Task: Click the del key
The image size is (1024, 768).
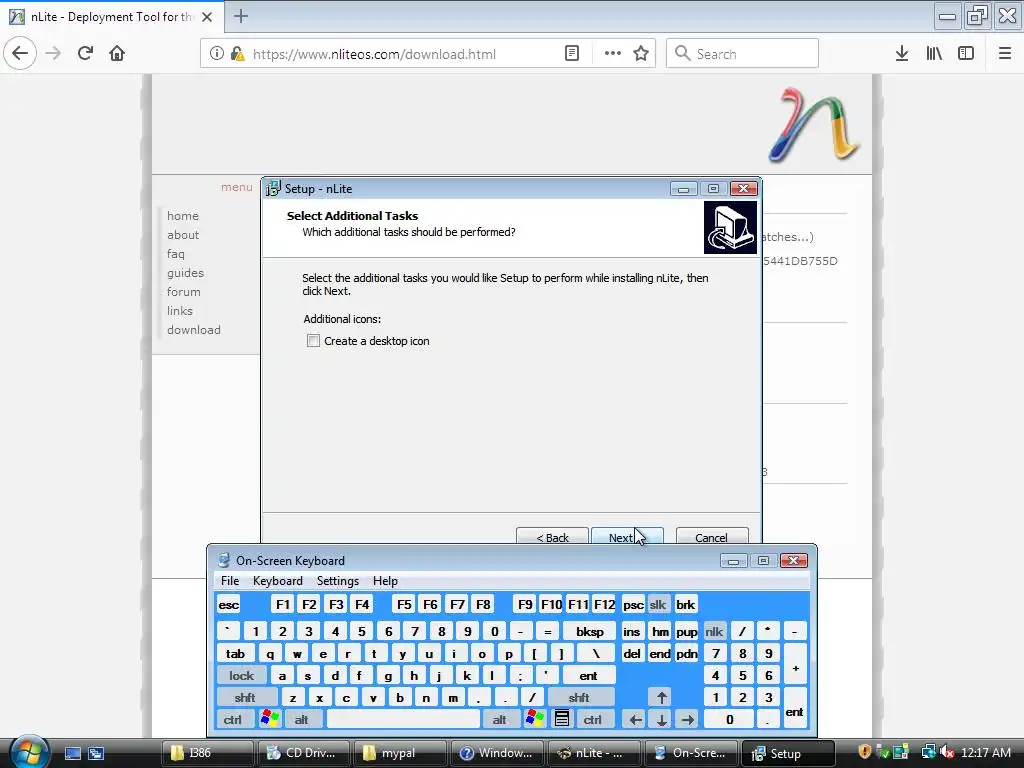Action: (x=632, y=654)
